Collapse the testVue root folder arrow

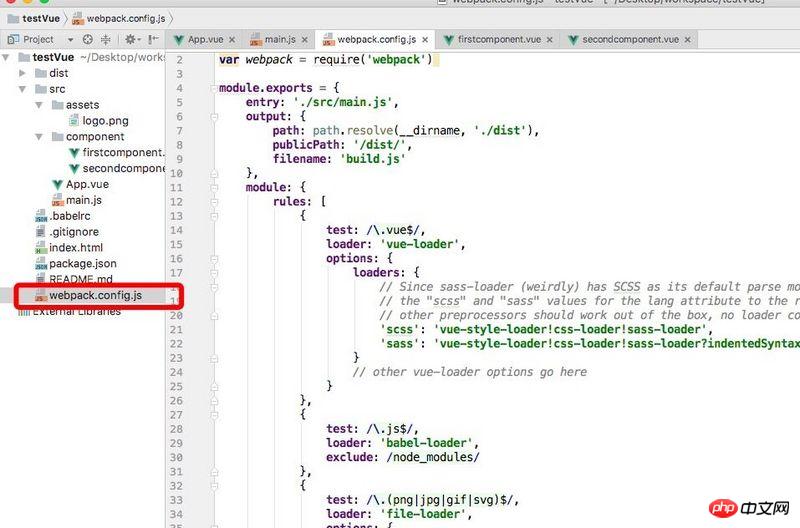pos(6,58)
